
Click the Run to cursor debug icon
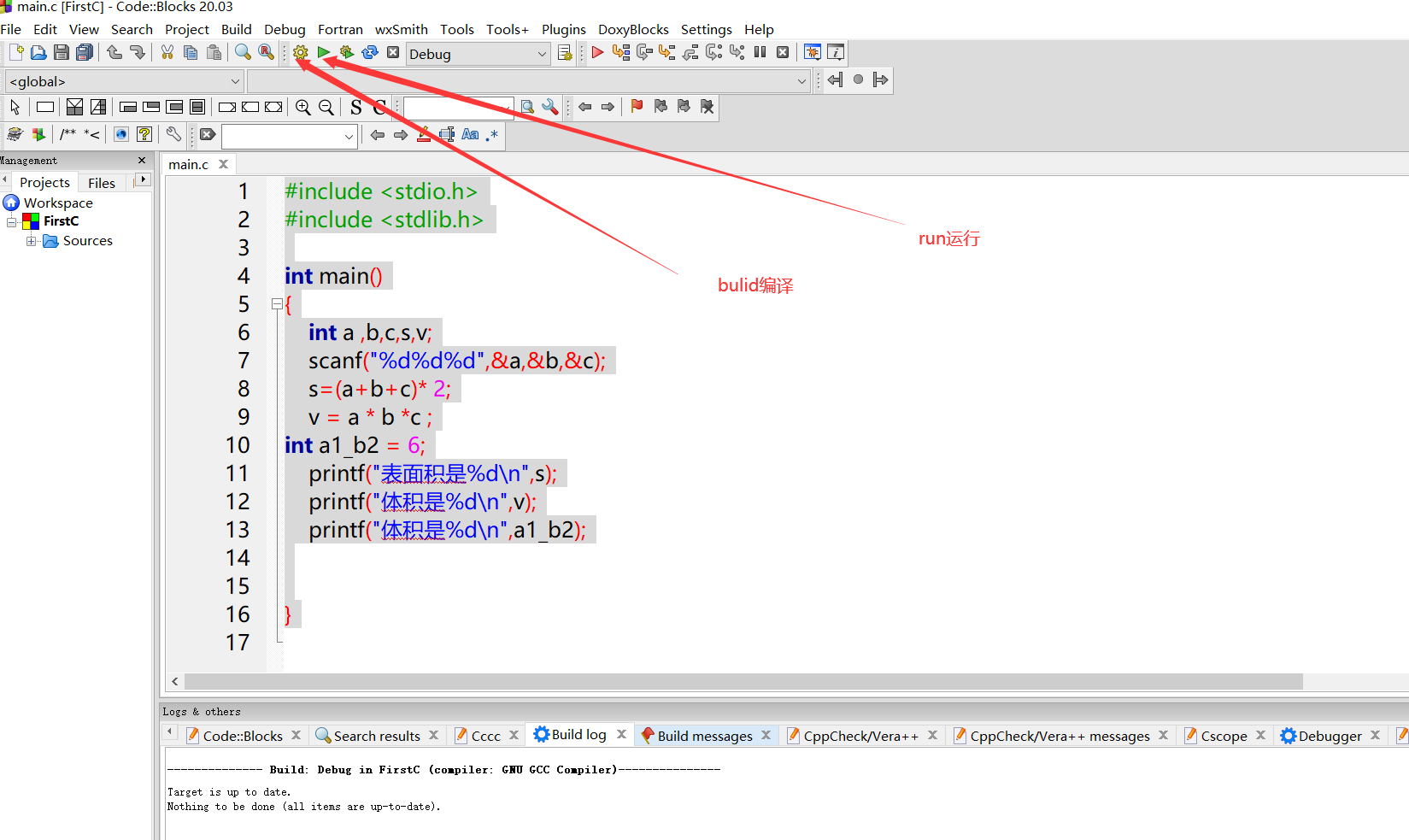[x=621, y=53]
